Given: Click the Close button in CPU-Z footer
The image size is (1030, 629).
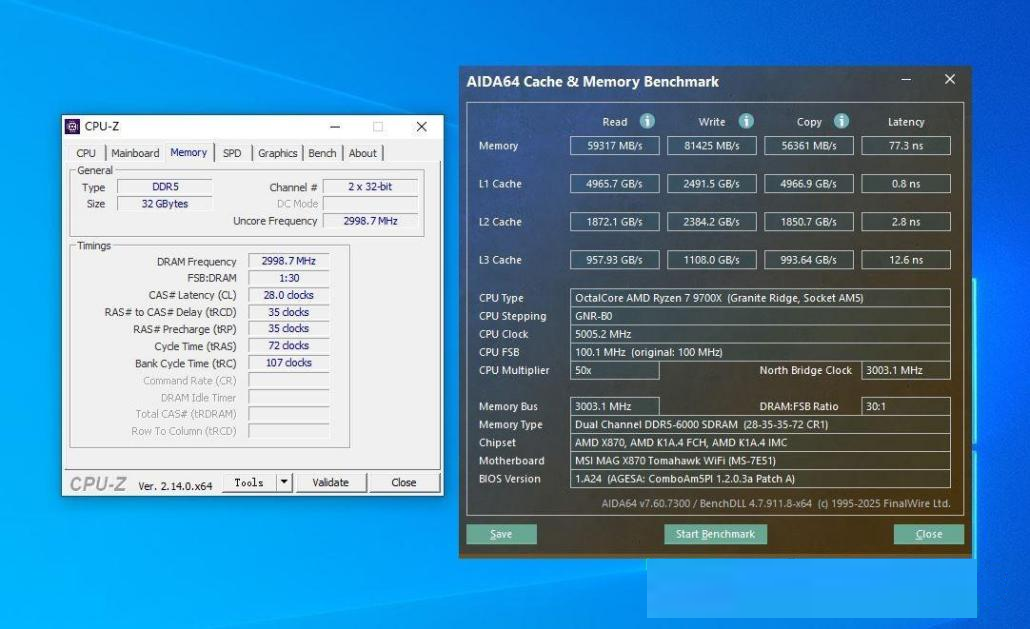Looking at the screenshot, I should pyautogui.click(x=404, y=483).
